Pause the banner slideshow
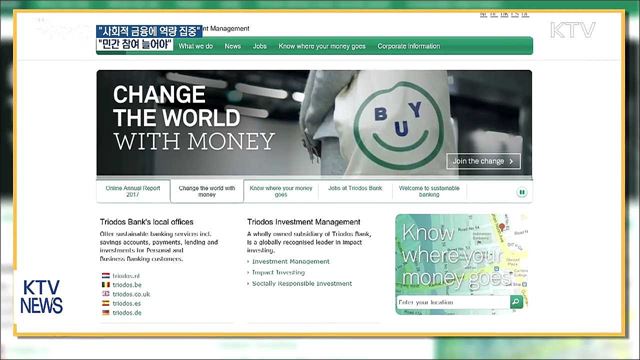Image resolution: width=640 pixels, height=360 pixels. pyautogui.click(x=522, y=192)
